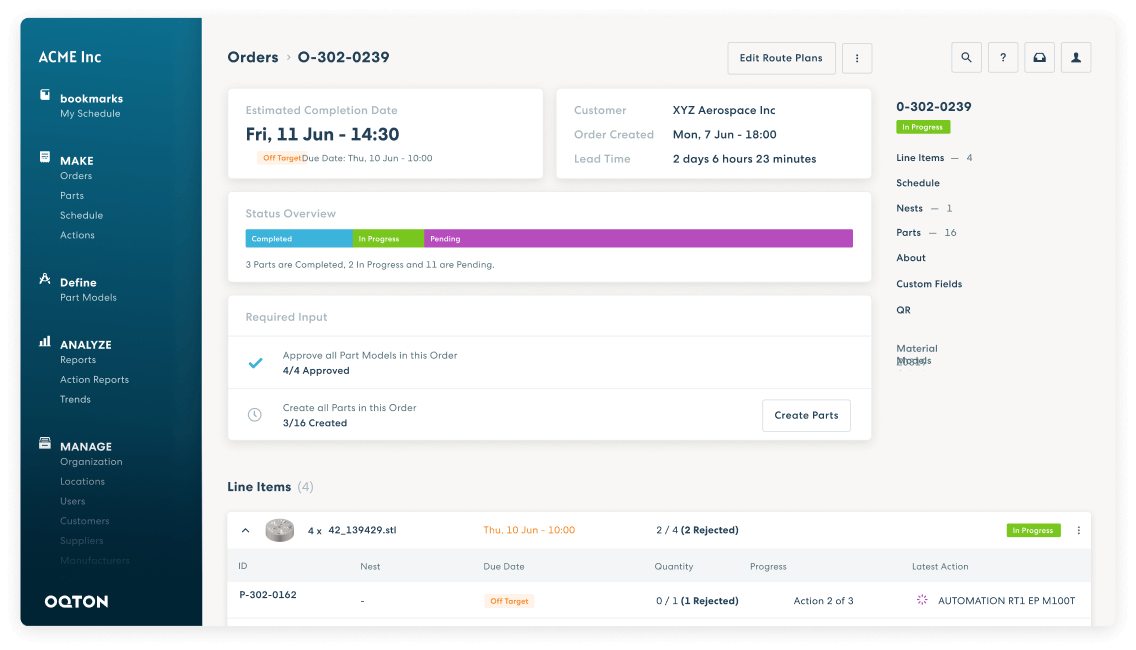The image size is (1136, 650).
Task: Open the line item three-dot menu
Action: click(1078, 530)
